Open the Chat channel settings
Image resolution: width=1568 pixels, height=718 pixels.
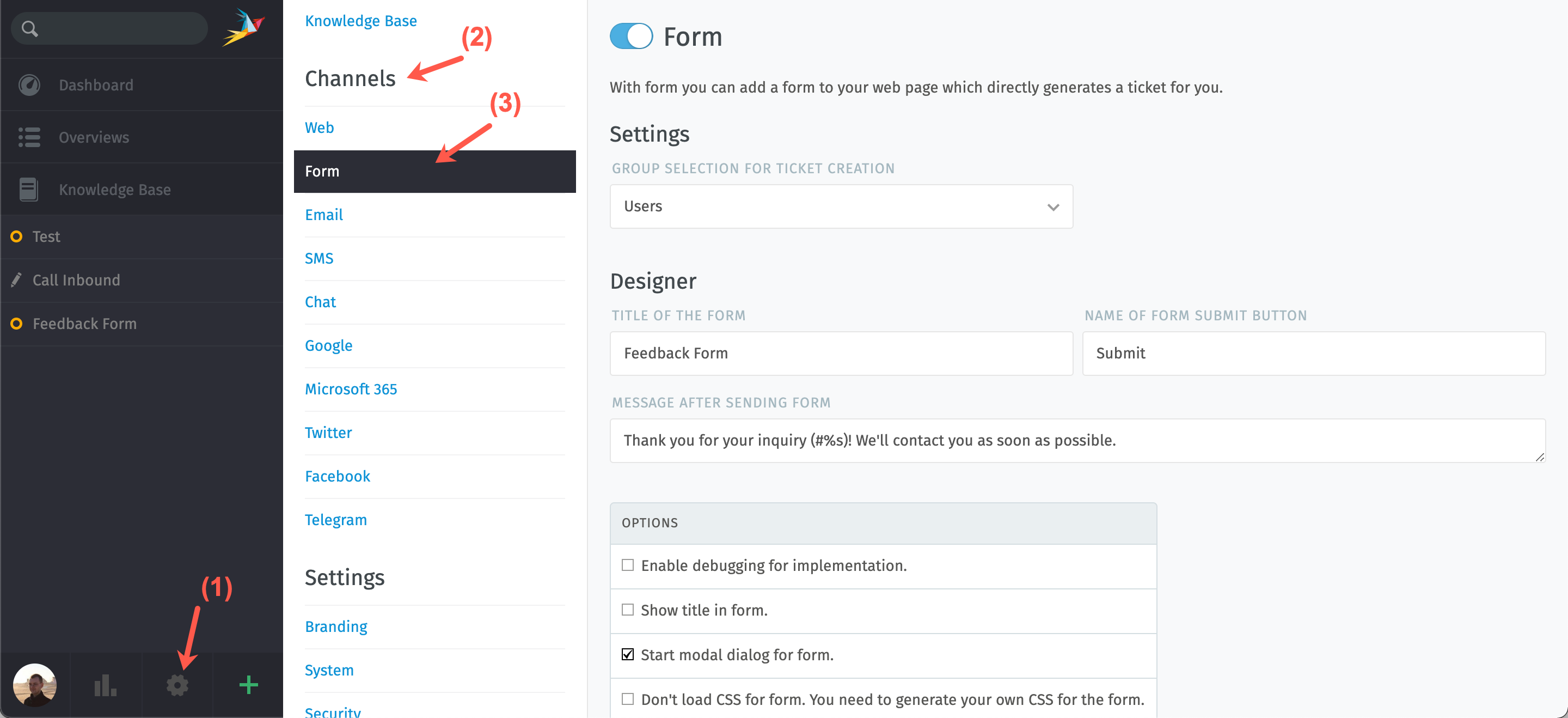click(320, 301)
